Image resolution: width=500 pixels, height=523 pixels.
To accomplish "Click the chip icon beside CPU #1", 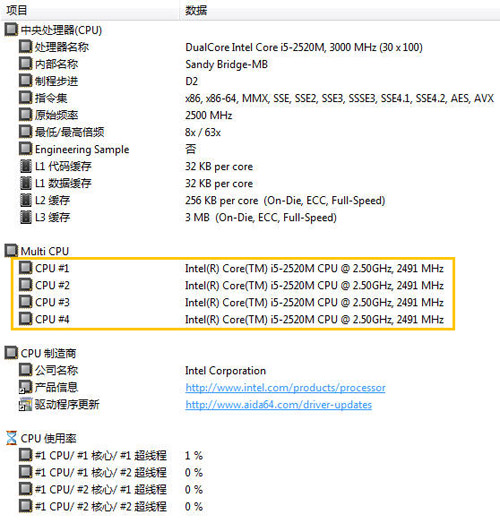I will (25, 268).
